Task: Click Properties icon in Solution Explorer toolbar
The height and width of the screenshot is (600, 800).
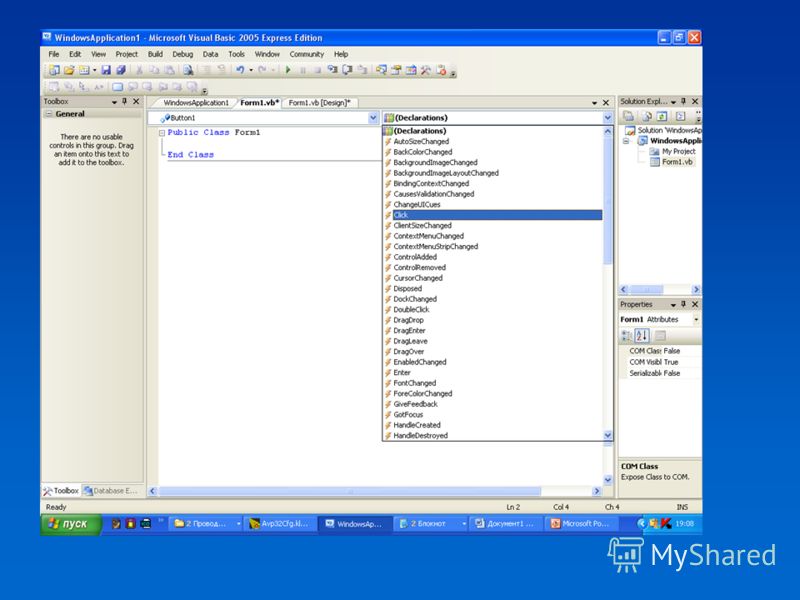Action: coord(629,116)
